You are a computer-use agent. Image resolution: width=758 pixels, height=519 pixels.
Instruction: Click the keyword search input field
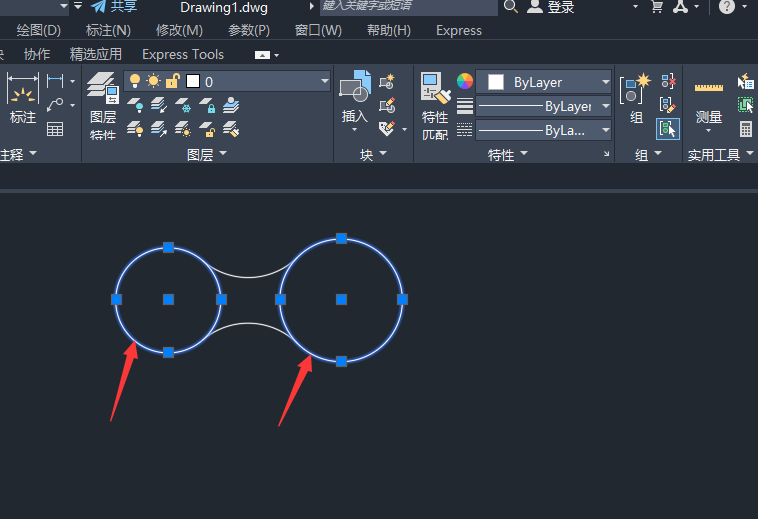pyautogui.click(x=409, y=7)
